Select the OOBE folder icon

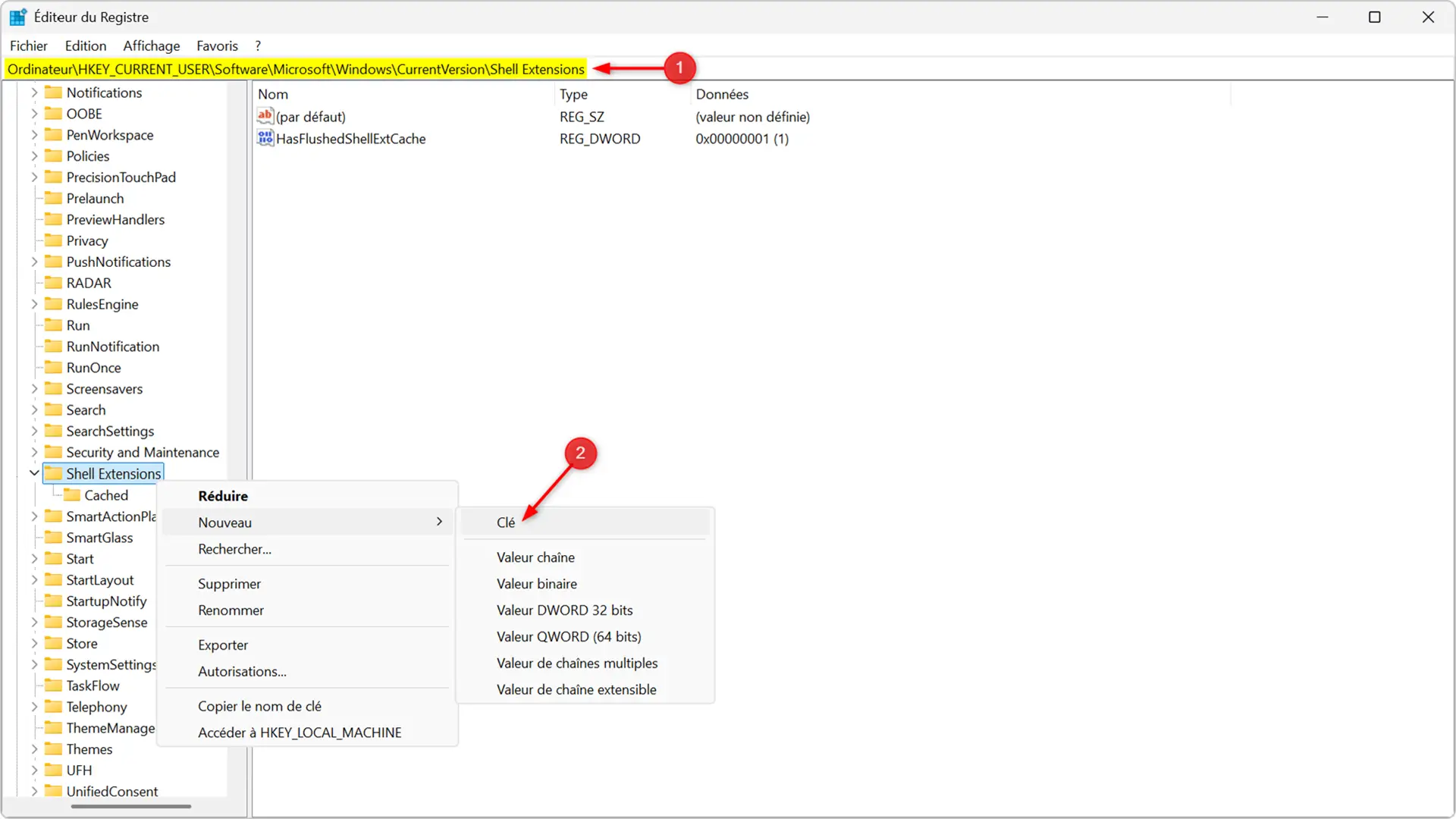pos(53,114)
